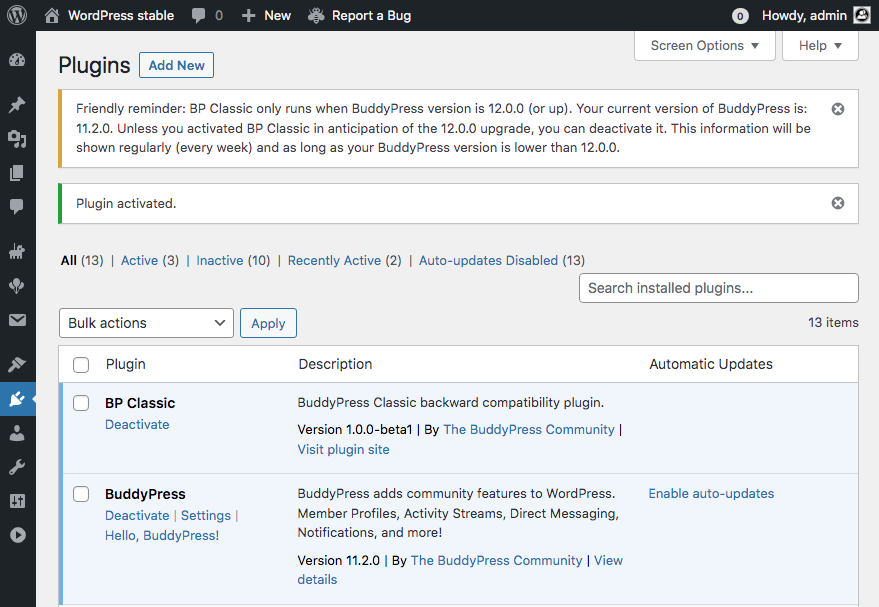Click the Version 1.0.0-beta1 text
This screenshot has height=607, width=879.
coord(355,429)
